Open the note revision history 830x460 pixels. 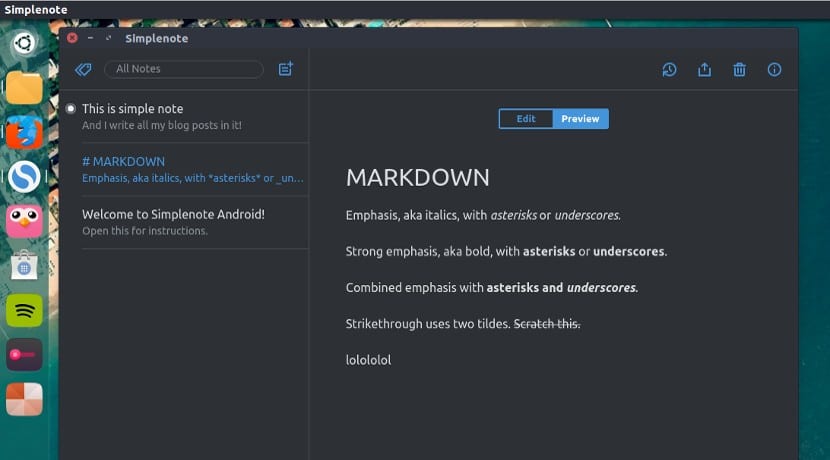[x=669, y=69]
